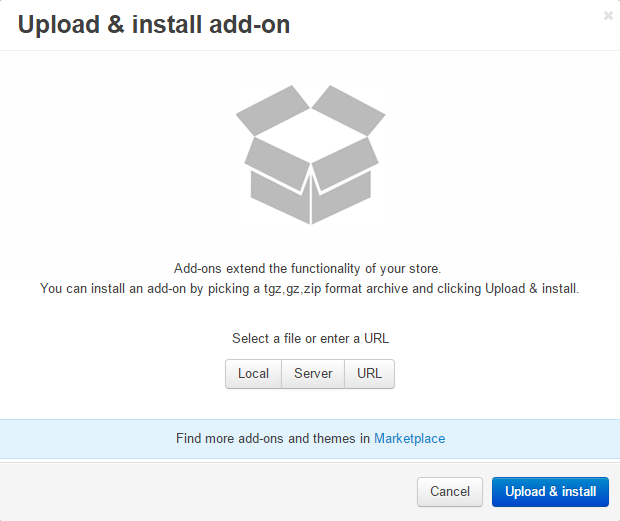Click the blue Upload & install button
Image resolution: width=620 pixels, height=521 pixels.
(550, 491)
